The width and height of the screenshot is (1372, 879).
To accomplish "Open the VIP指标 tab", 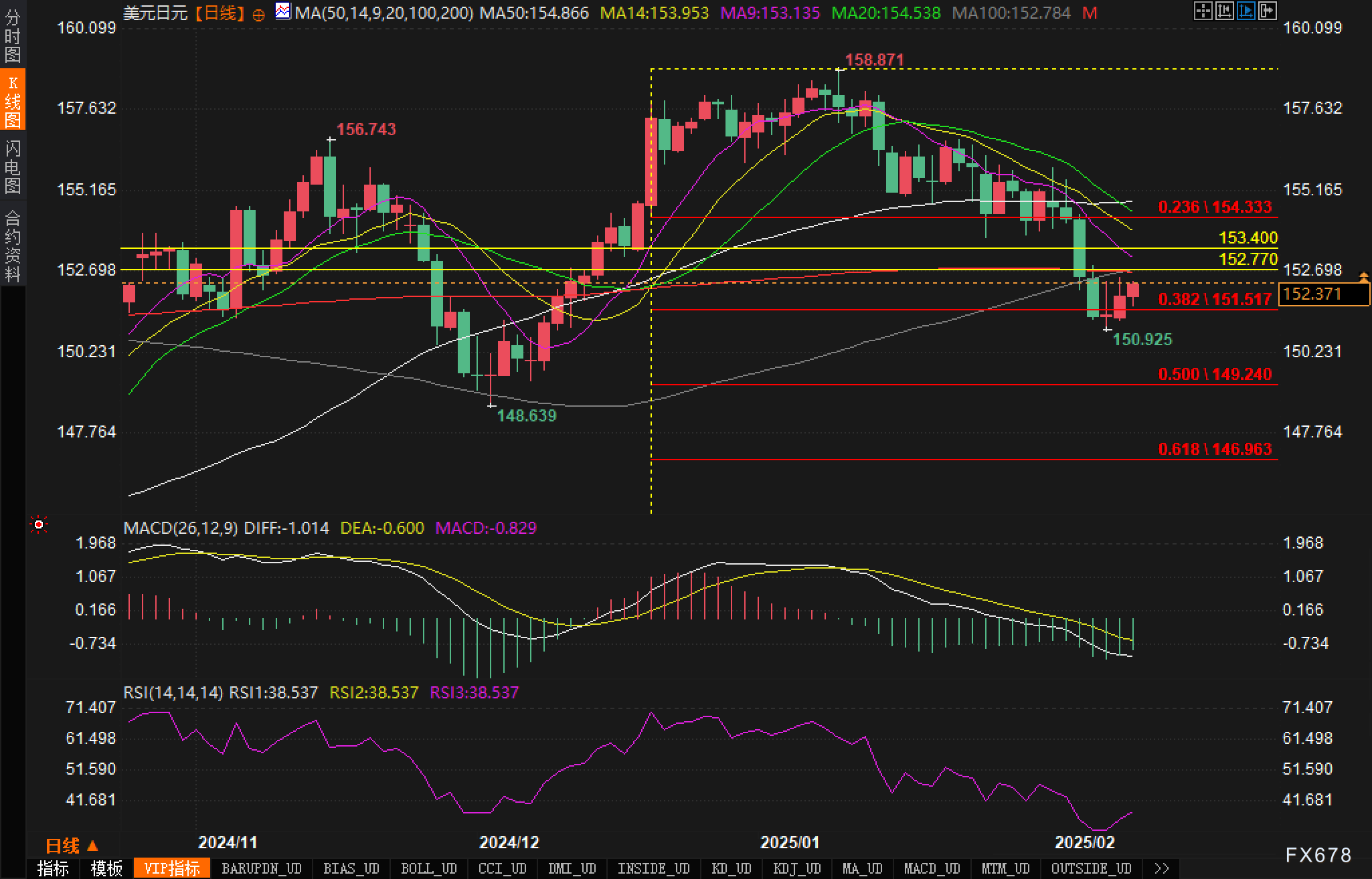I will click(x=172, y=868).
